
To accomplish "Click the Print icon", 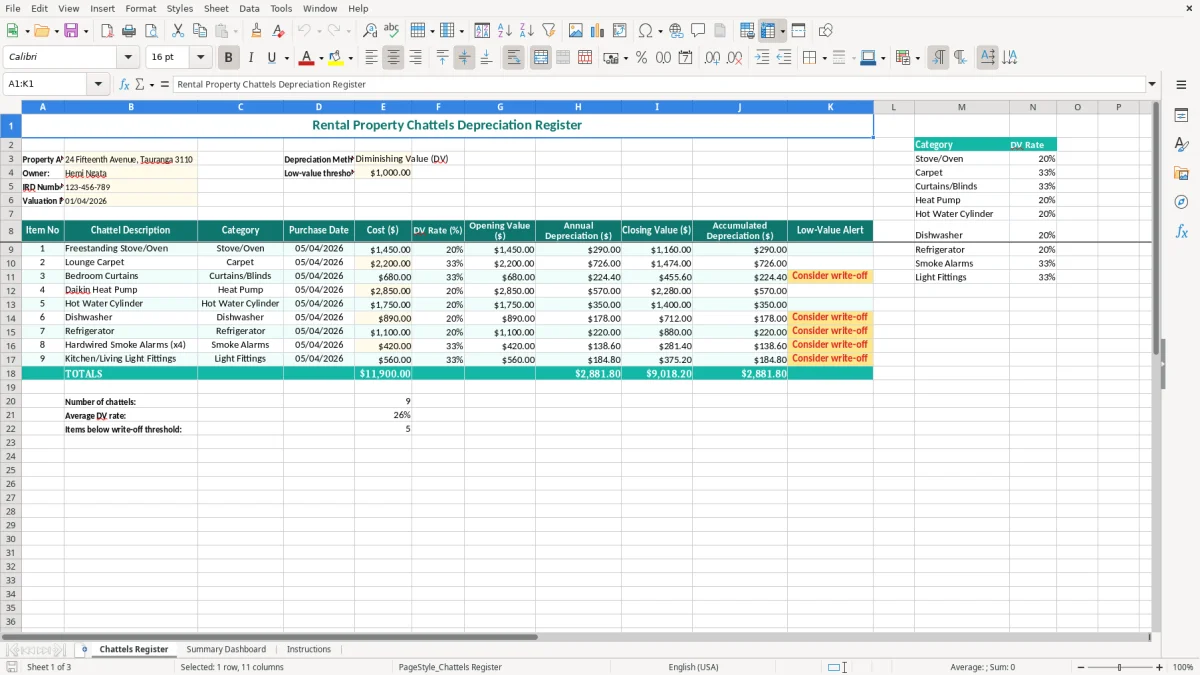I will click(x=129, y=31).
